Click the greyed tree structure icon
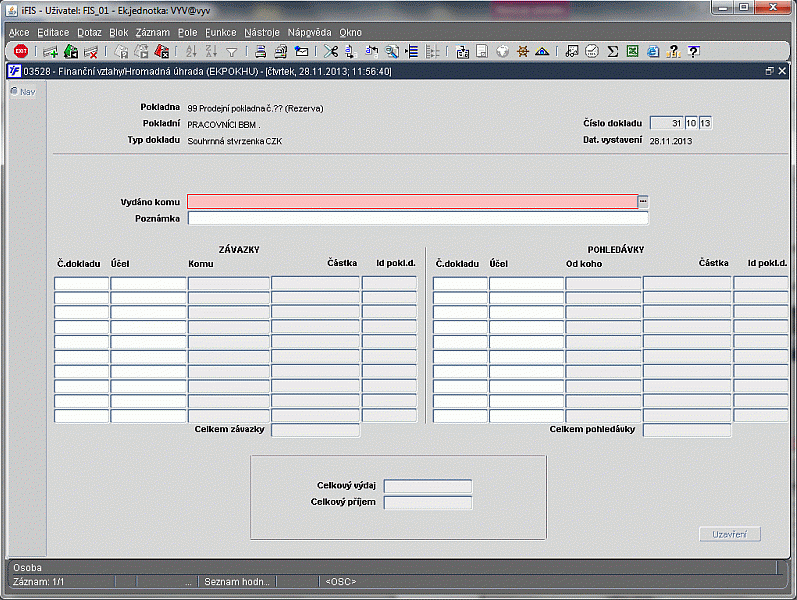 coord(432,51)
